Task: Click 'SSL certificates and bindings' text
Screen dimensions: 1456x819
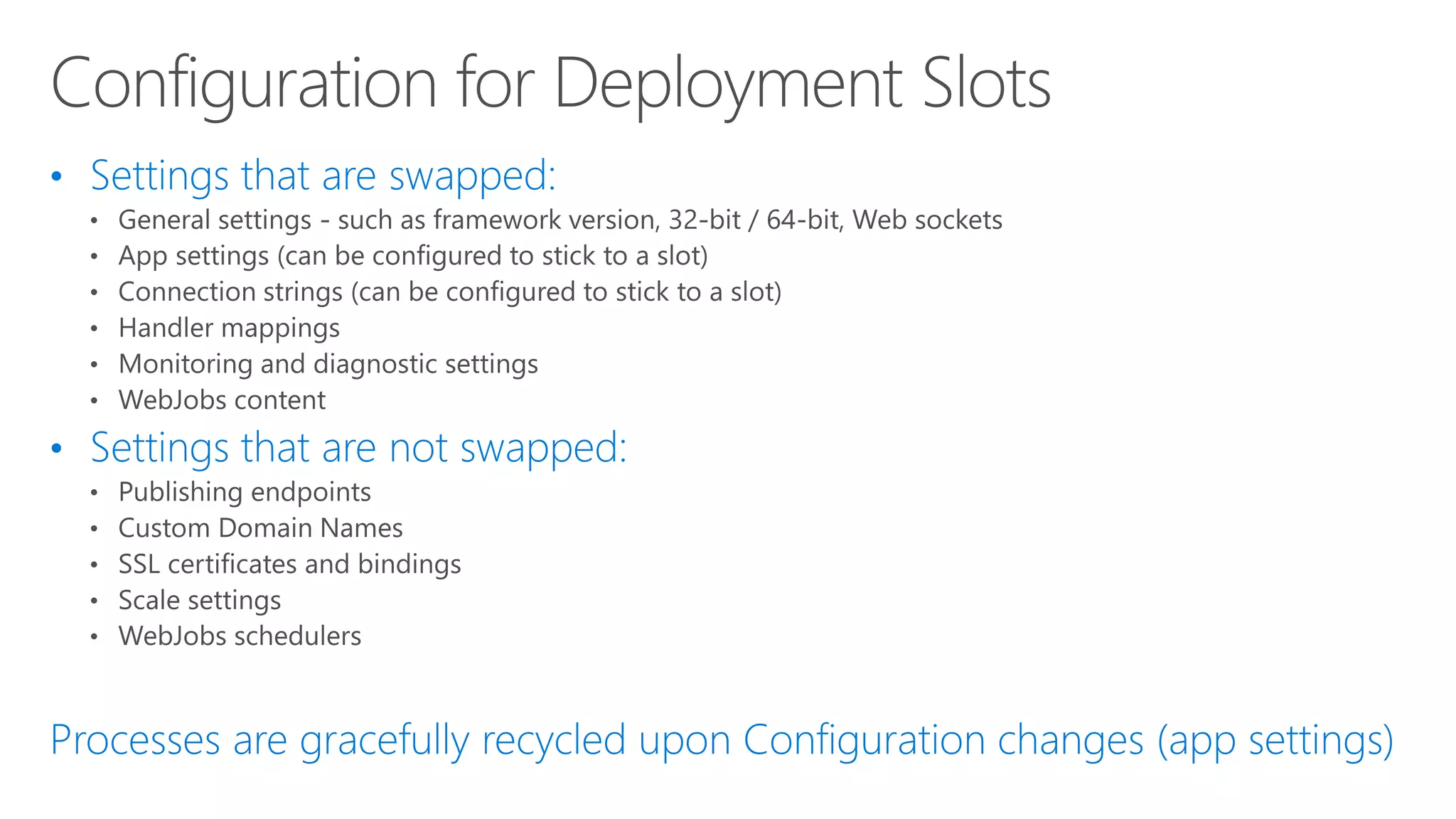Action: coord(289,564)
